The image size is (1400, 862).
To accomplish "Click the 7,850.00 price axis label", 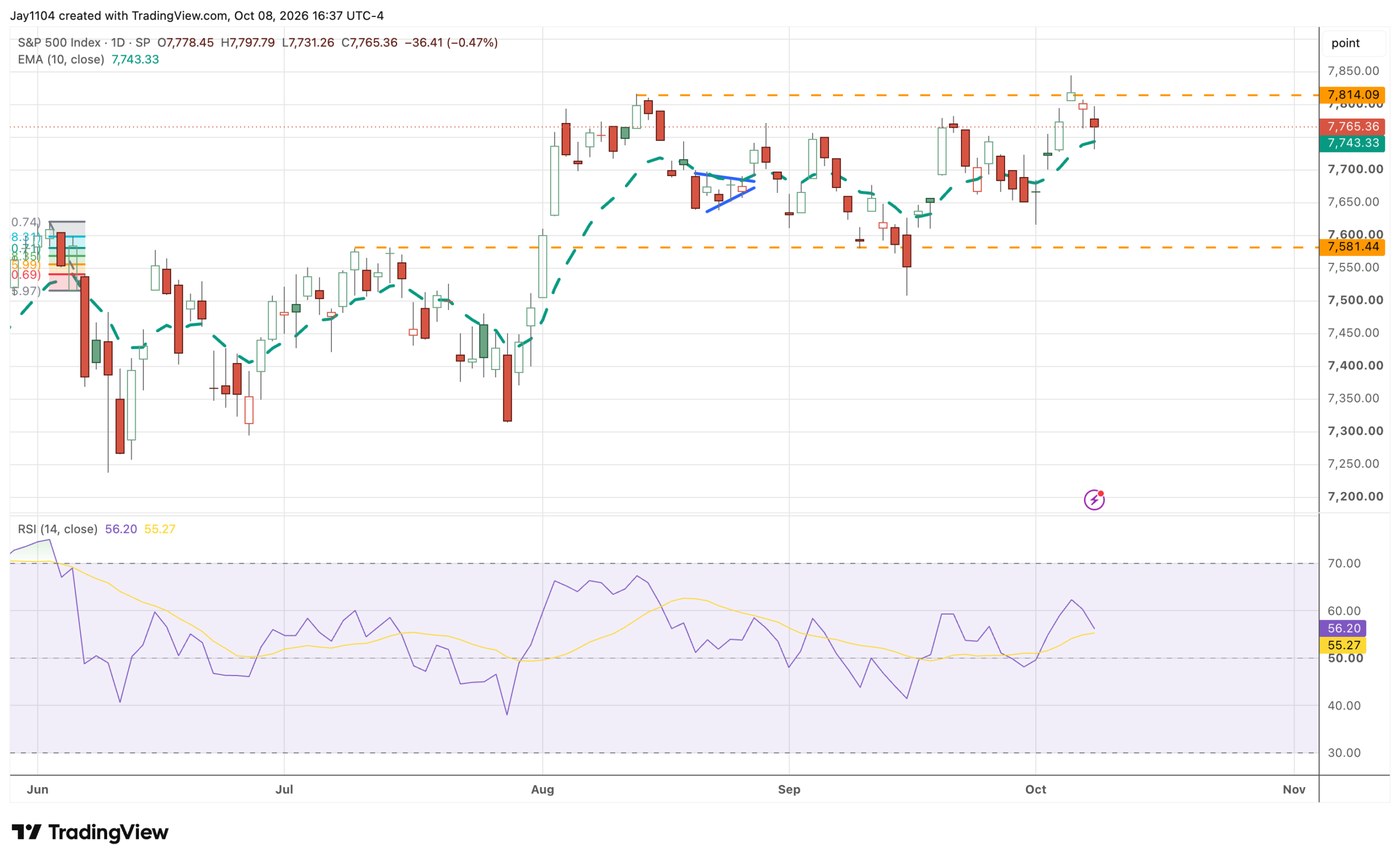I will coord(1355,72).
